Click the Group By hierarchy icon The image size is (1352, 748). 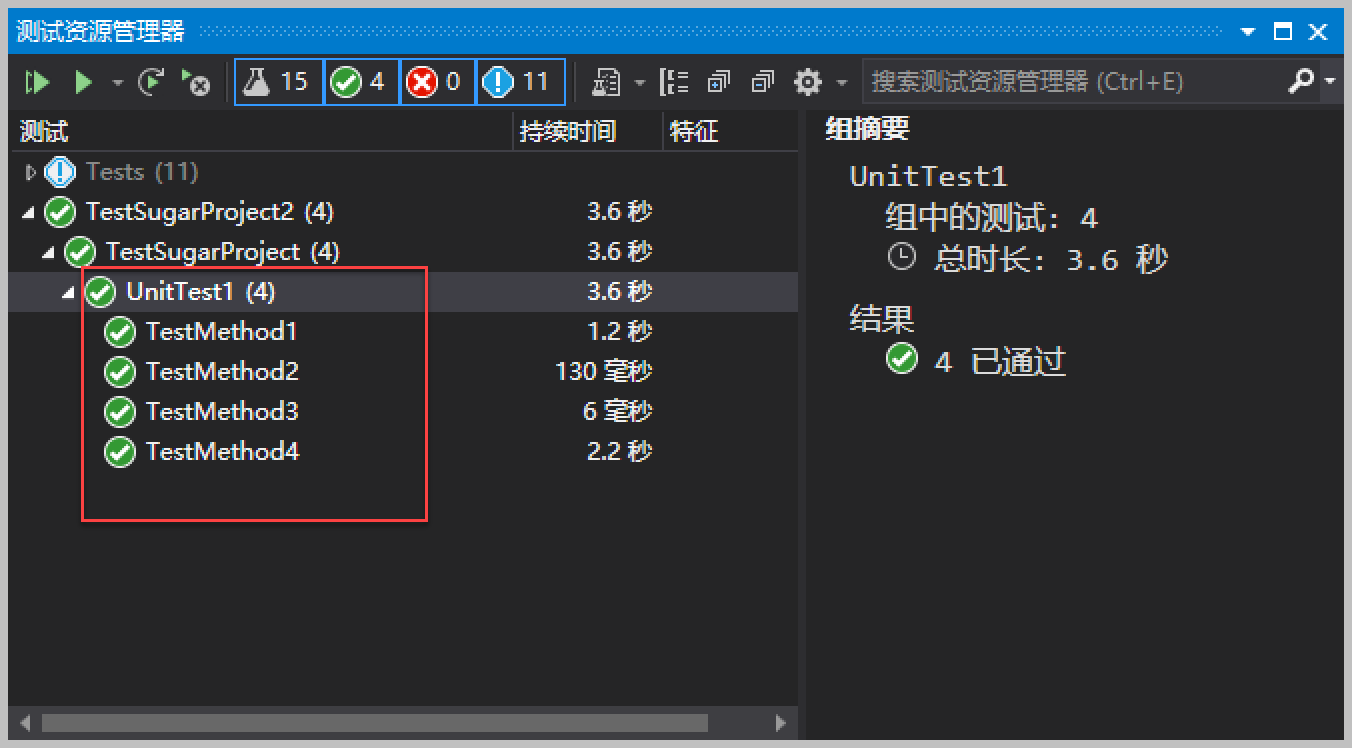pyautogui.click(x=675, y=82)
